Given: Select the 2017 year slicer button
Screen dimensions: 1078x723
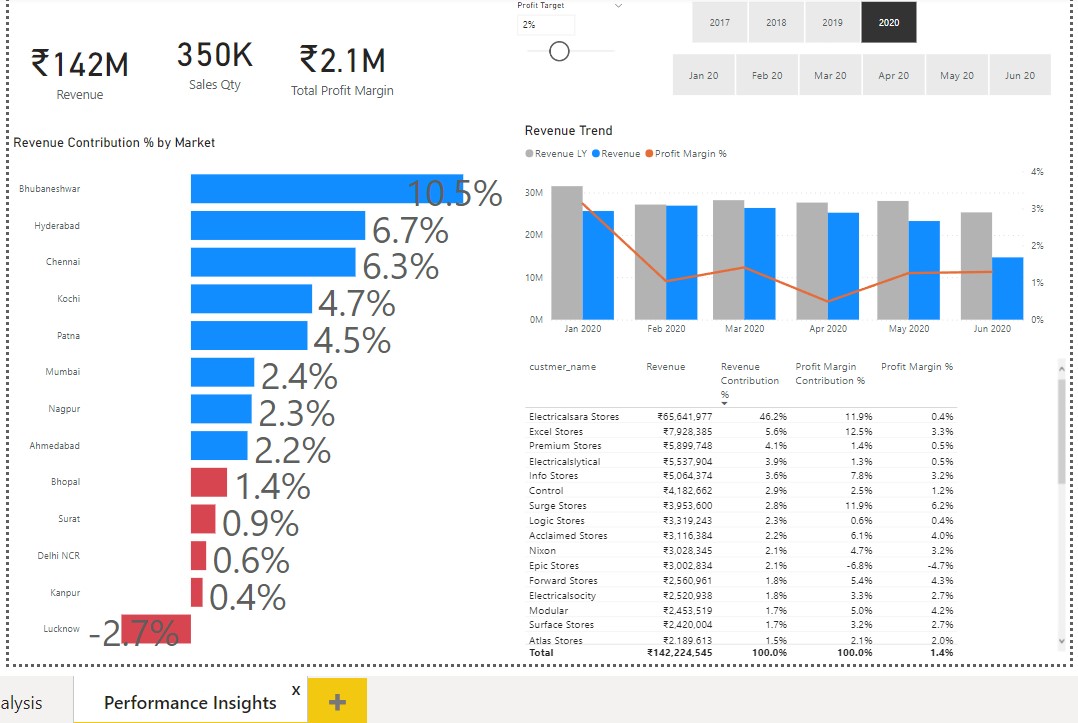Looking at the screenshot, I should pos(720,23).
